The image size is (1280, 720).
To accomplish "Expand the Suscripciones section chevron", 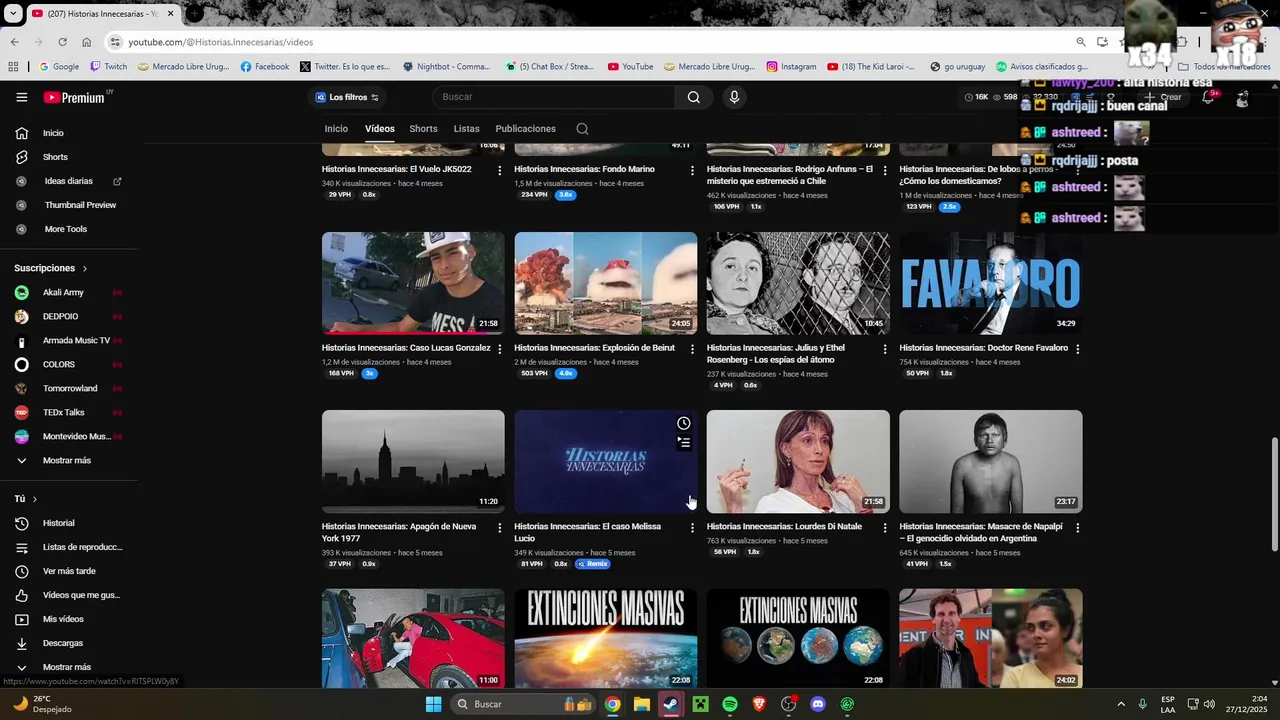I will tap(84, 268).
